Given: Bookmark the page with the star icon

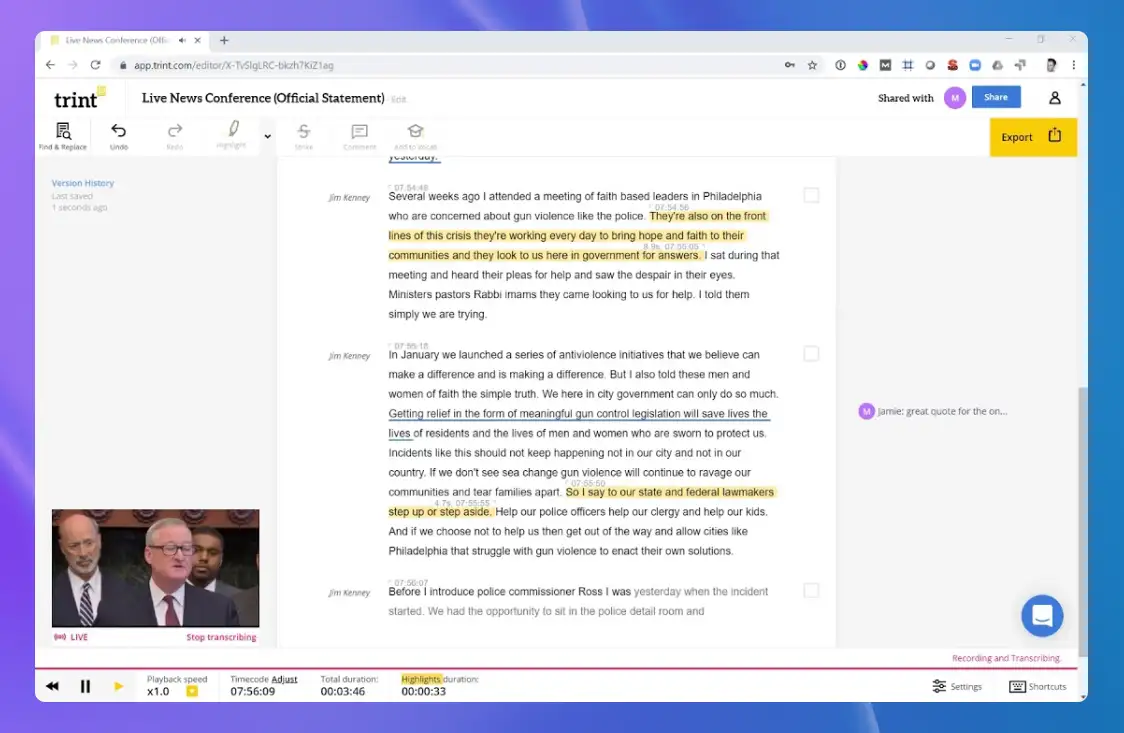Looking at the screenshot, I should pyautogui.click(x=812, y=65).
